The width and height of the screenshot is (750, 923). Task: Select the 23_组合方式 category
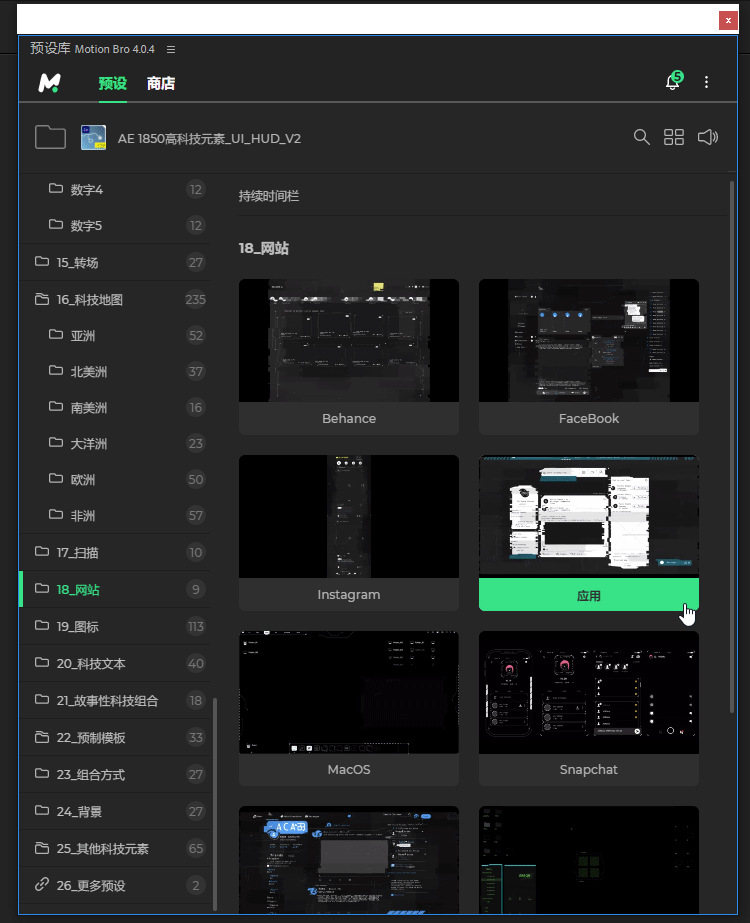pyautogui.click(x=115, y=775)
